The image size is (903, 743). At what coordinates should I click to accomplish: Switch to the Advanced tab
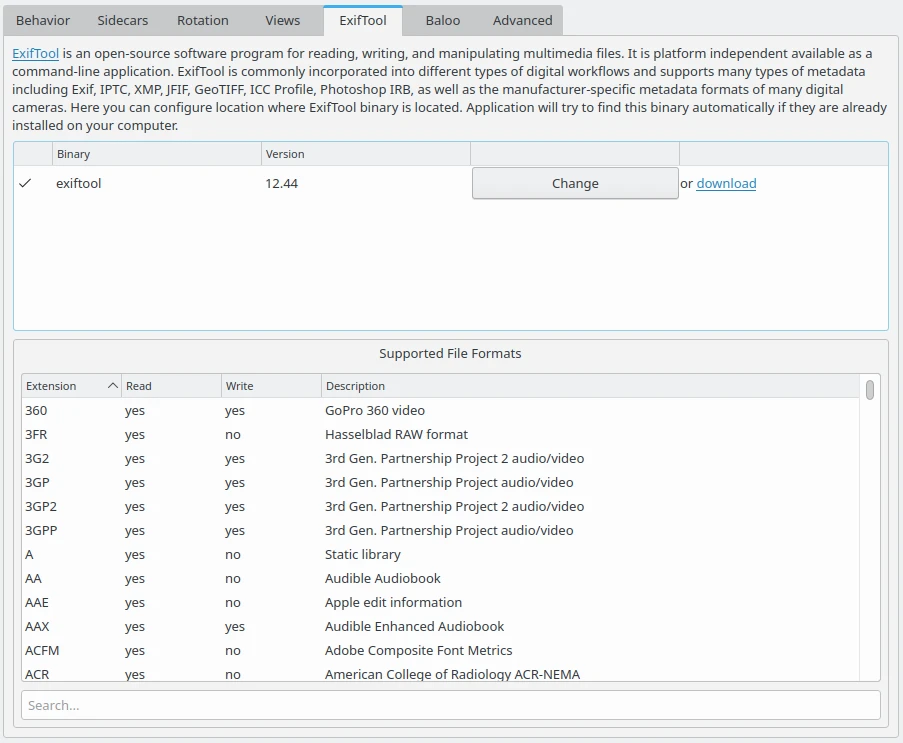pyautogui.click(x=522, y=20)
